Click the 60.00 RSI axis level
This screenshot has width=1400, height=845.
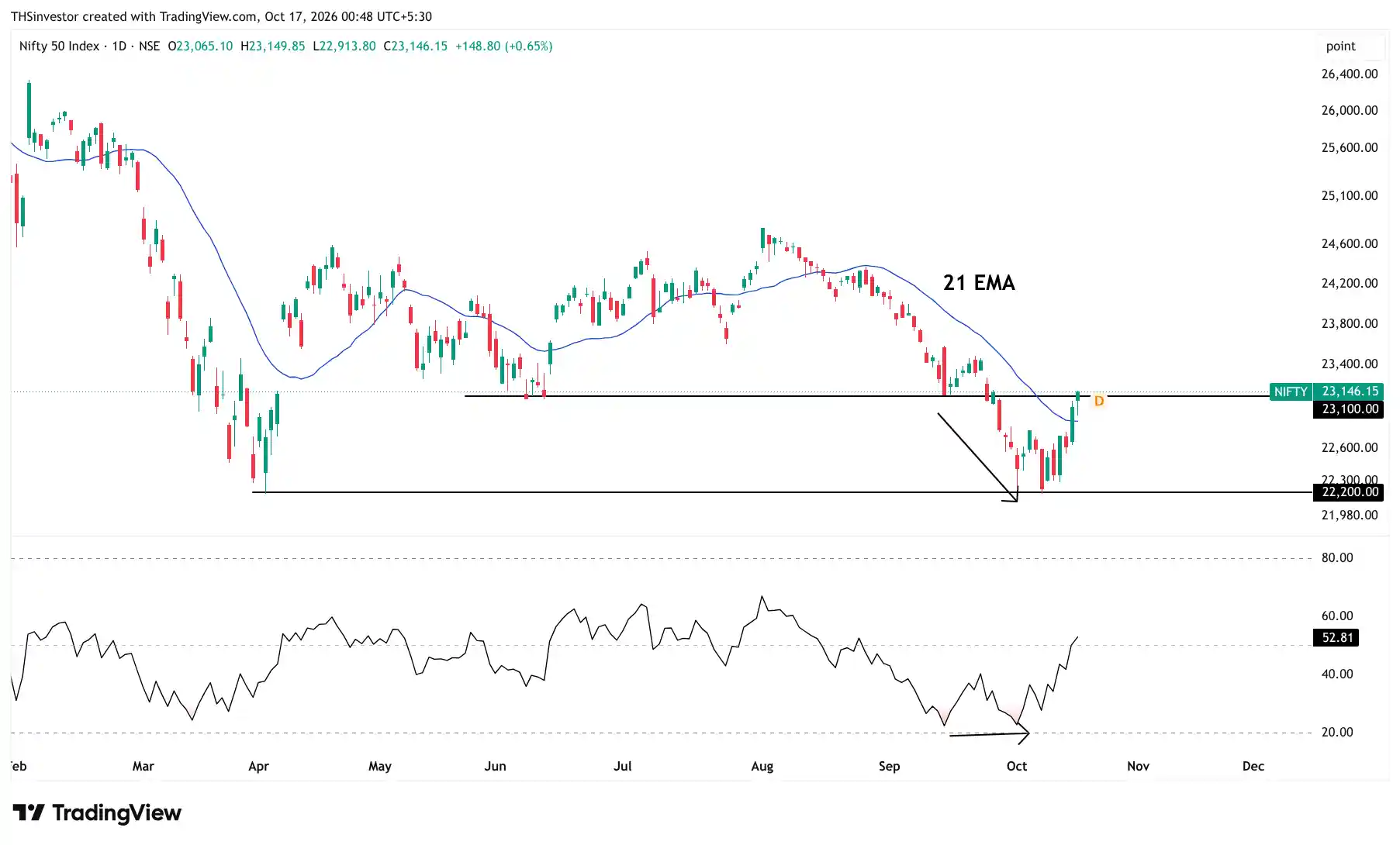[1336, 616]
